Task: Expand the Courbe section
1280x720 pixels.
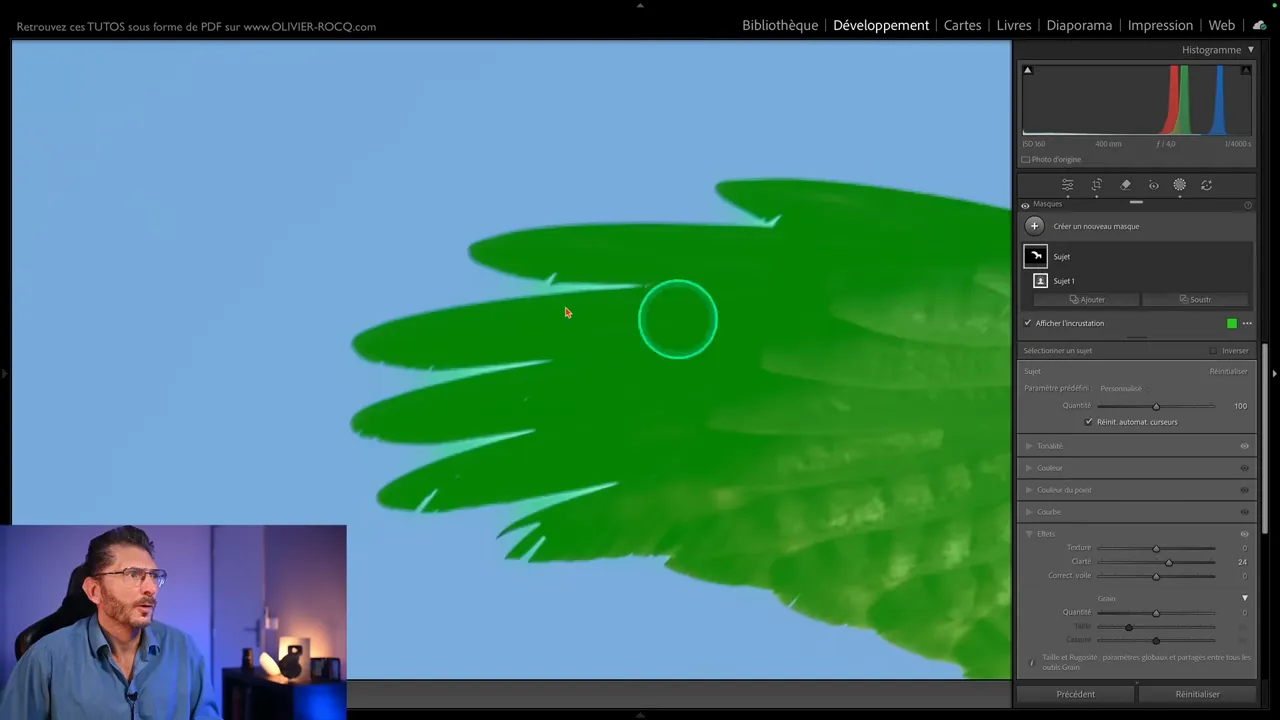Action: click(1029, 512)
